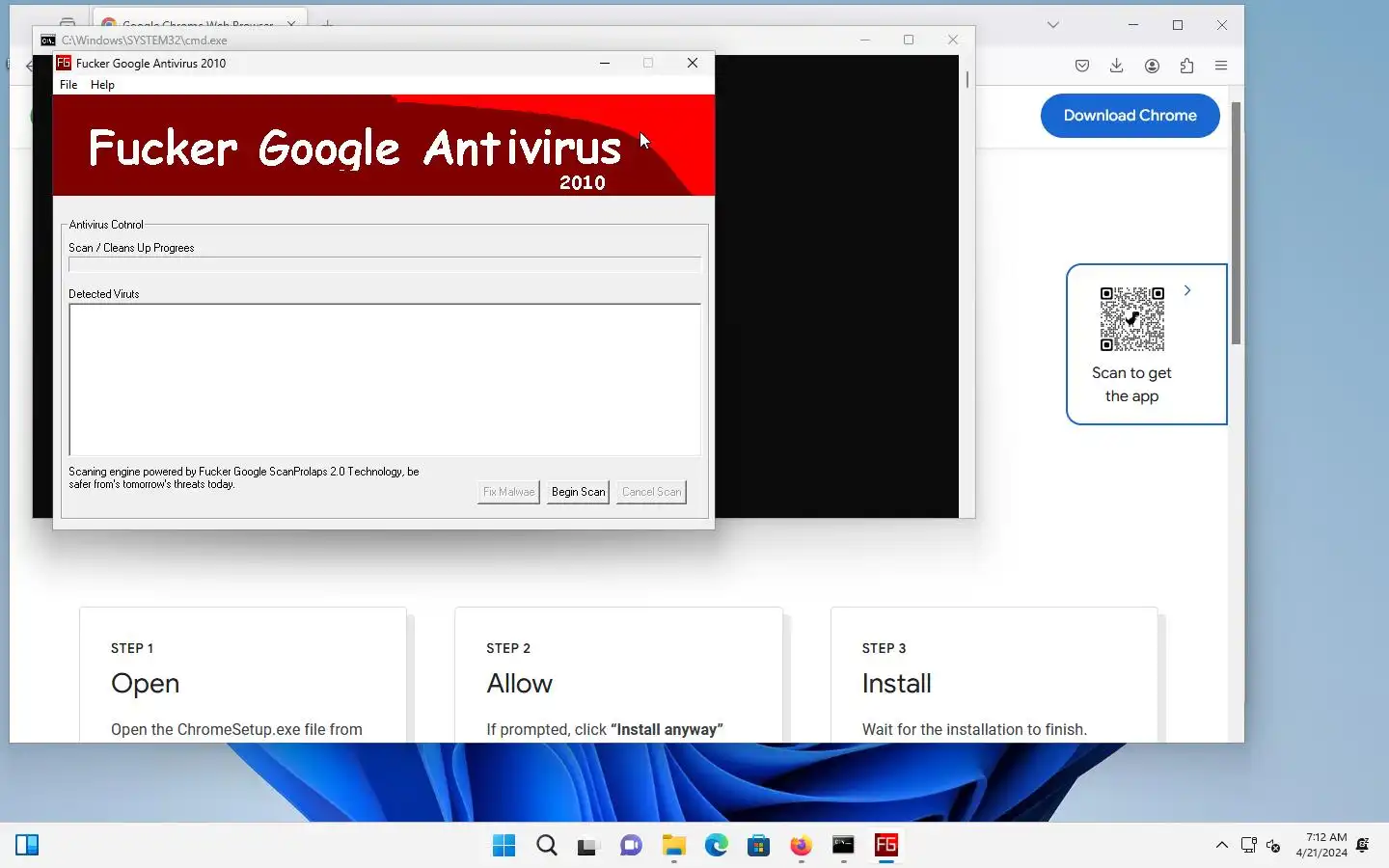Click the STEP 3 Install heading

coord(896,684)
